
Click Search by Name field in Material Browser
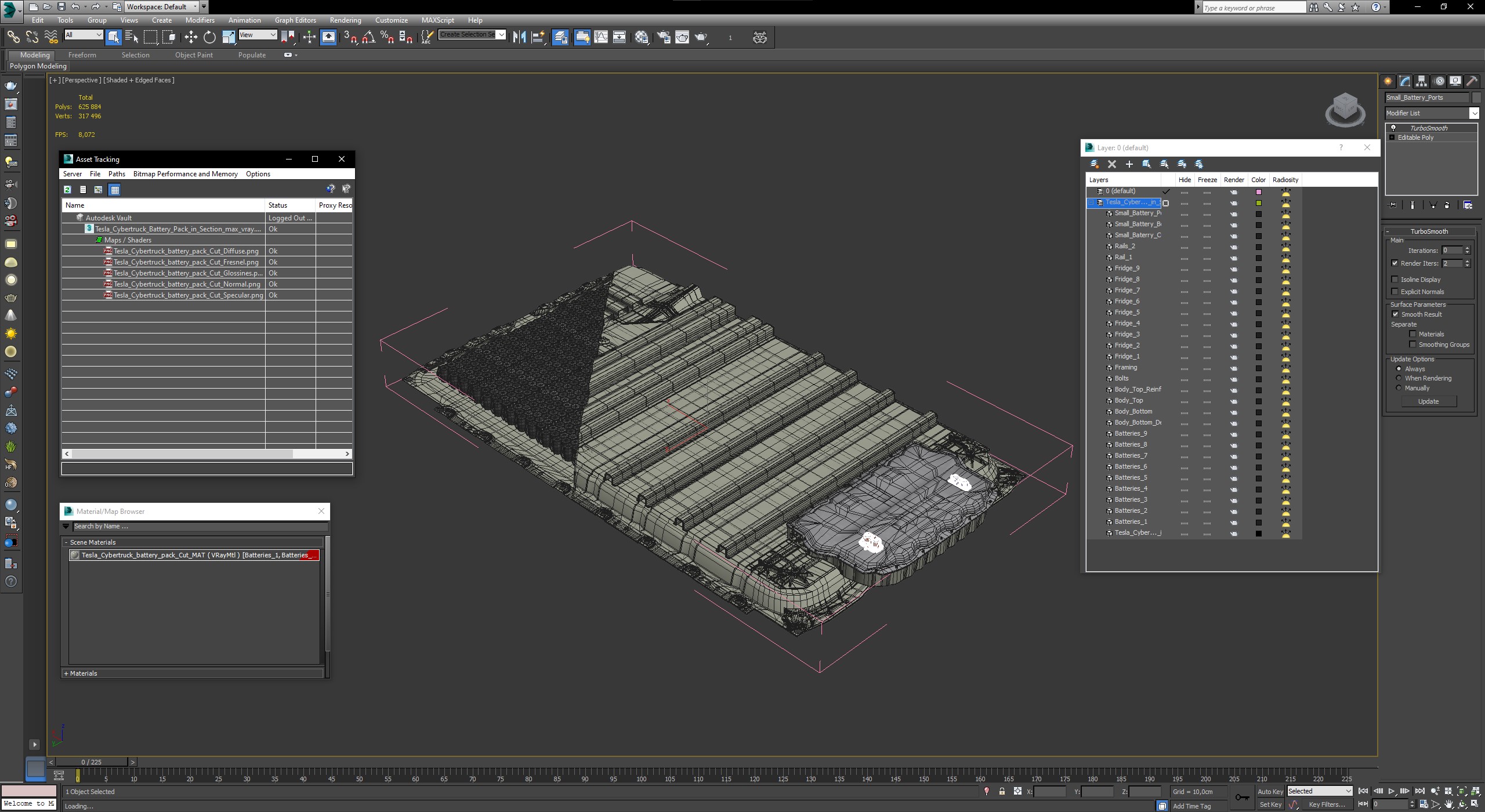(x=200, y=527)
